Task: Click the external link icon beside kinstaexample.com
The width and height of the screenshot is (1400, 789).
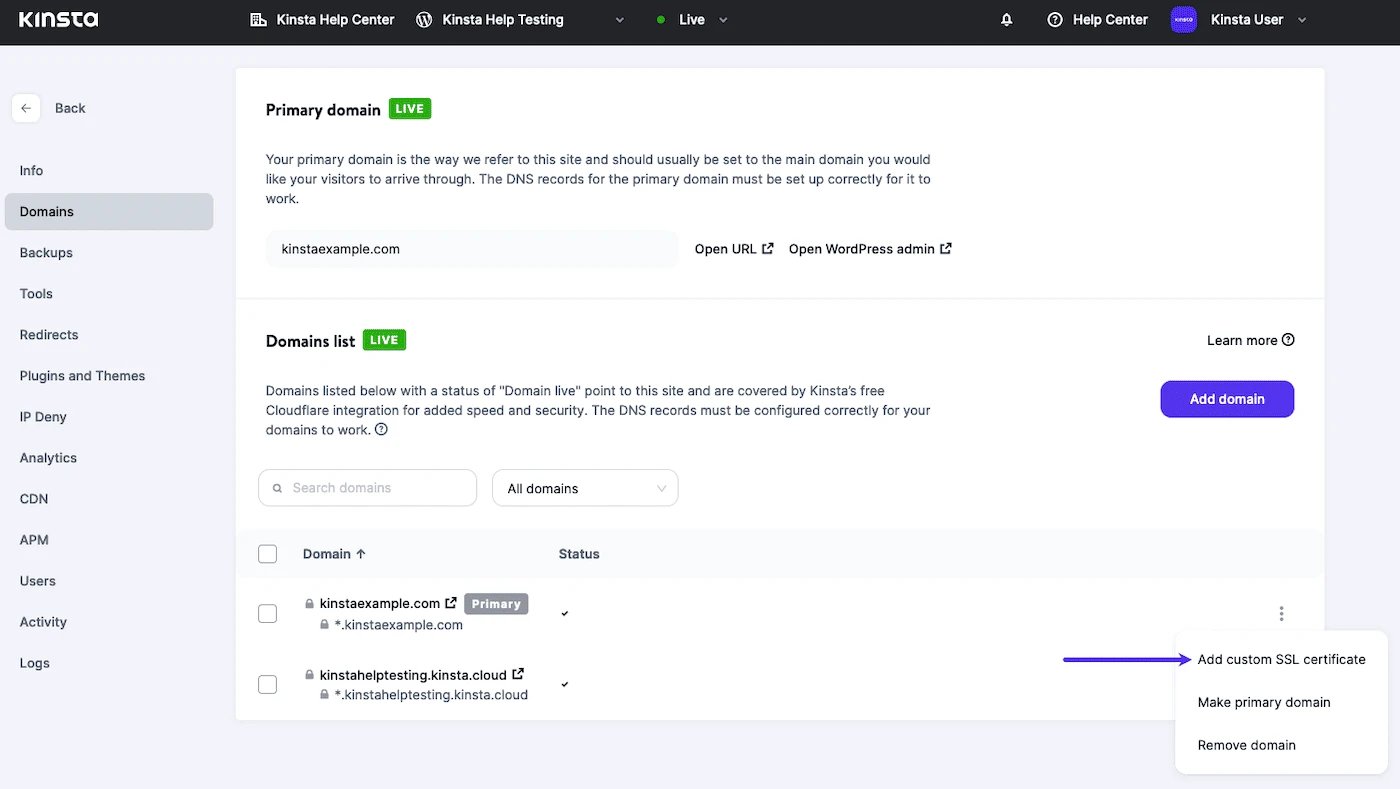Action: click(451, 603)
